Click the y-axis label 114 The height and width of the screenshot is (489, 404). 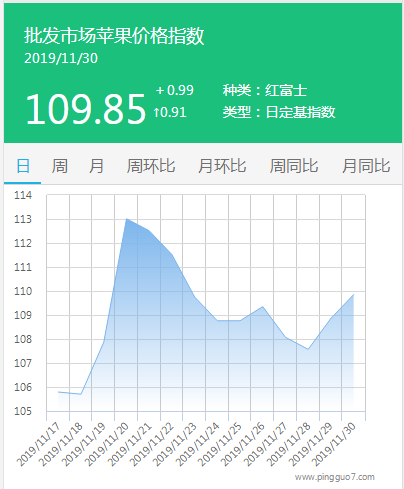[x=23, y=195]
